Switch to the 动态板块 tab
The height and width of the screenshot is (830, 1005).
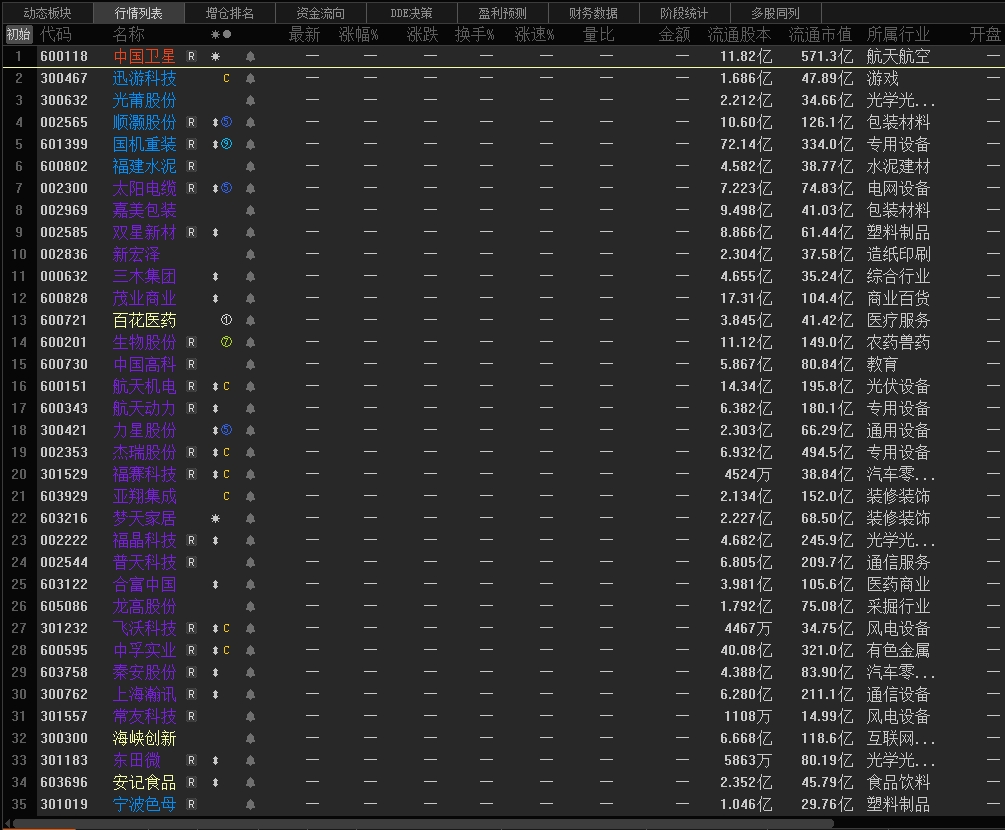point(47,13)
